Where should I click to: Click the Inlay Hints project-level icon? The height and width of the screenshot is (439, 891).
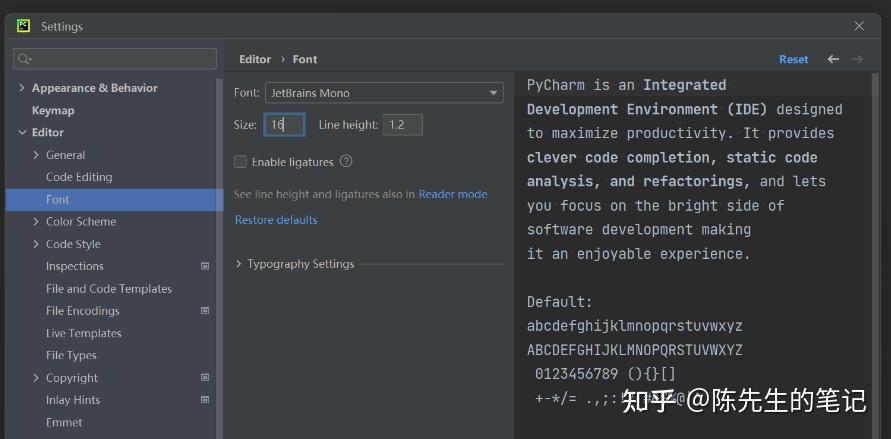coord(205,400)
